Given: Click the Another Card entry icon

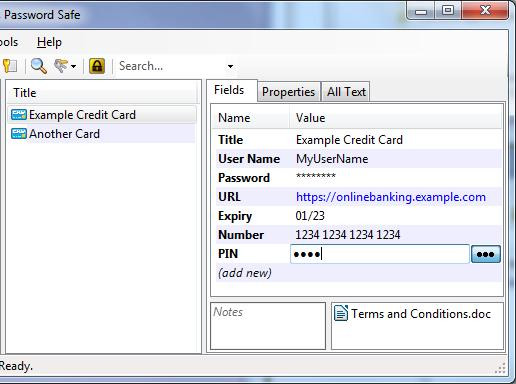Looking at the screenshot, I should (19, 134).
